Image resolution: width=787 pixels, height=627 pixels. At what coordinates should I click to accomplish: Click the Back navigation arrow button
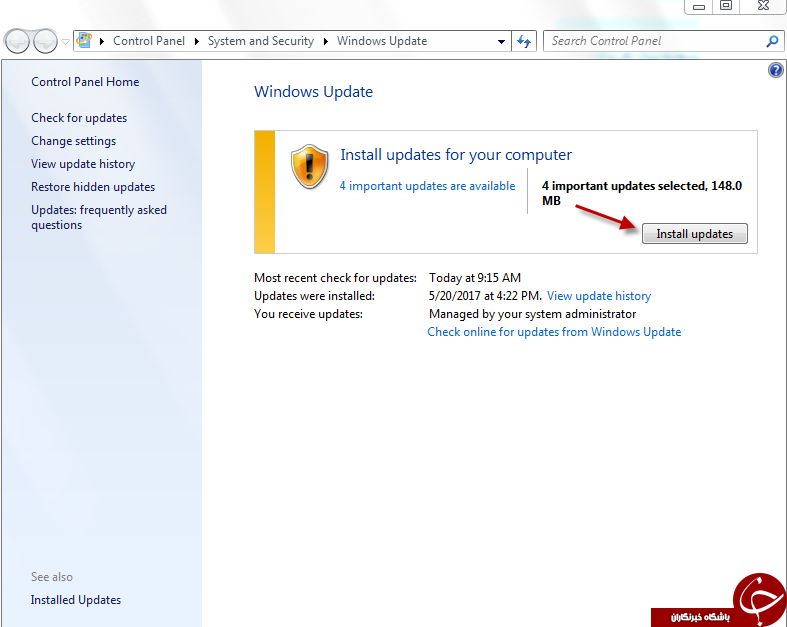[17, 41]
